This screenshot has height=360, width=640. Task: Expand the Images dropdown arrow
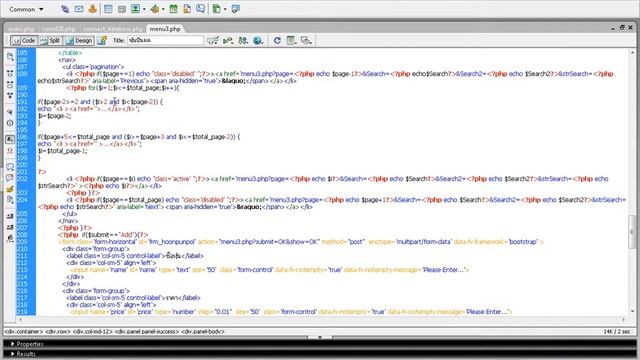click(x=144, y=9)
